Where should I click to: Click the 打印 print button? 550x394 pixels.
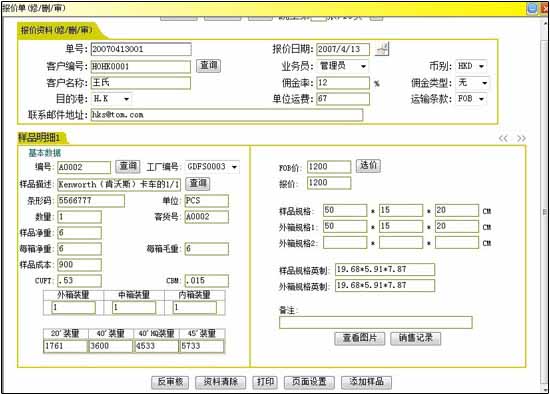pyautogui.click(x=265, y=382)
